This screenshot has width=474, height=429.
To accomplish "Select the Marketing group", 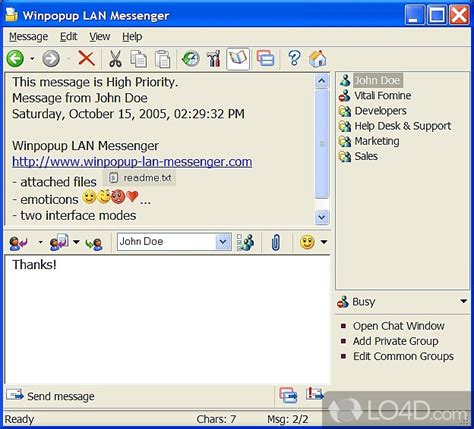I will pyautogui.click(x=369, y=141).
